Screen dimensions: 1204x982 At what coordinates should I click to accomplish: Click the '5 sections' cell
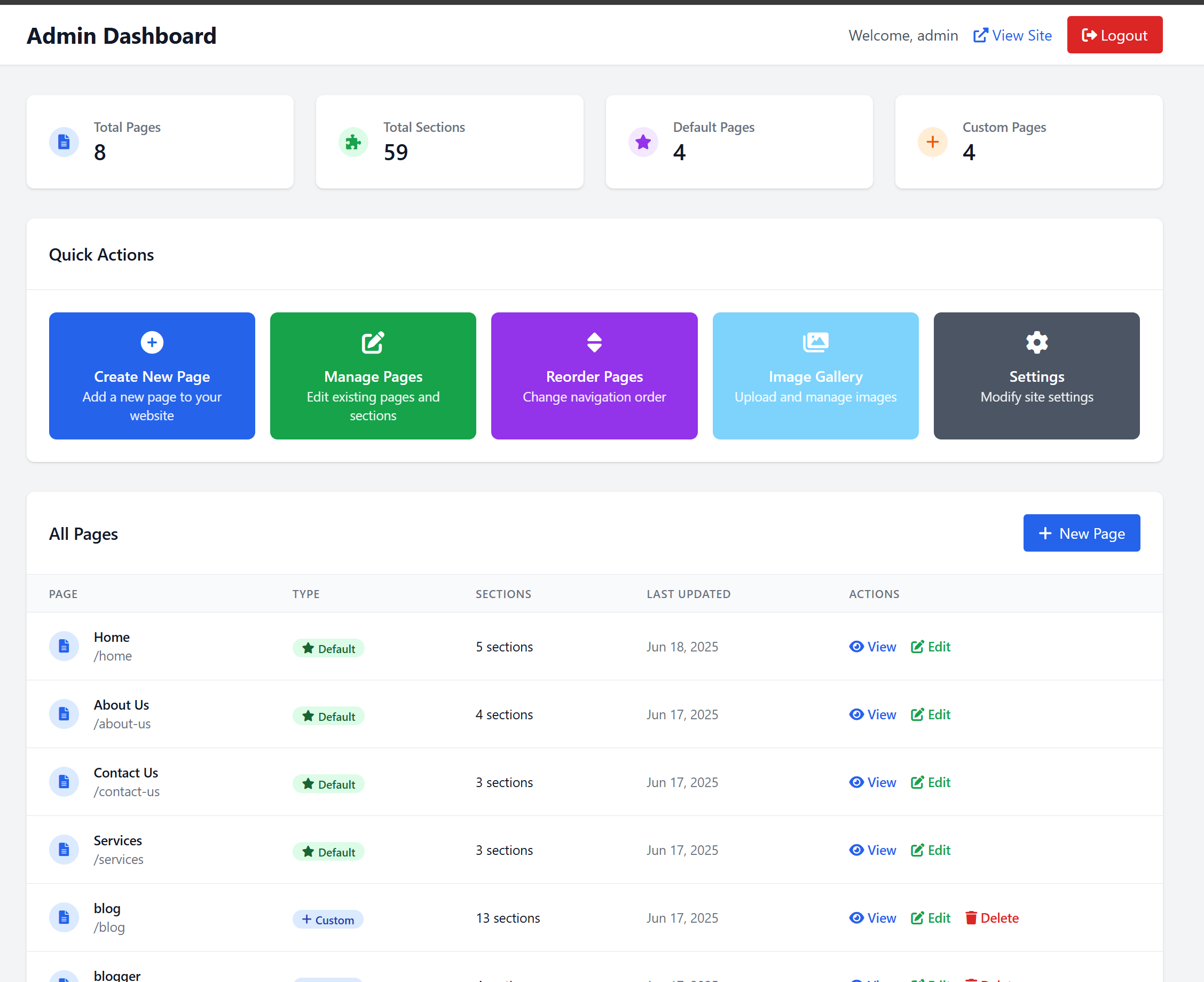point(504,647)
